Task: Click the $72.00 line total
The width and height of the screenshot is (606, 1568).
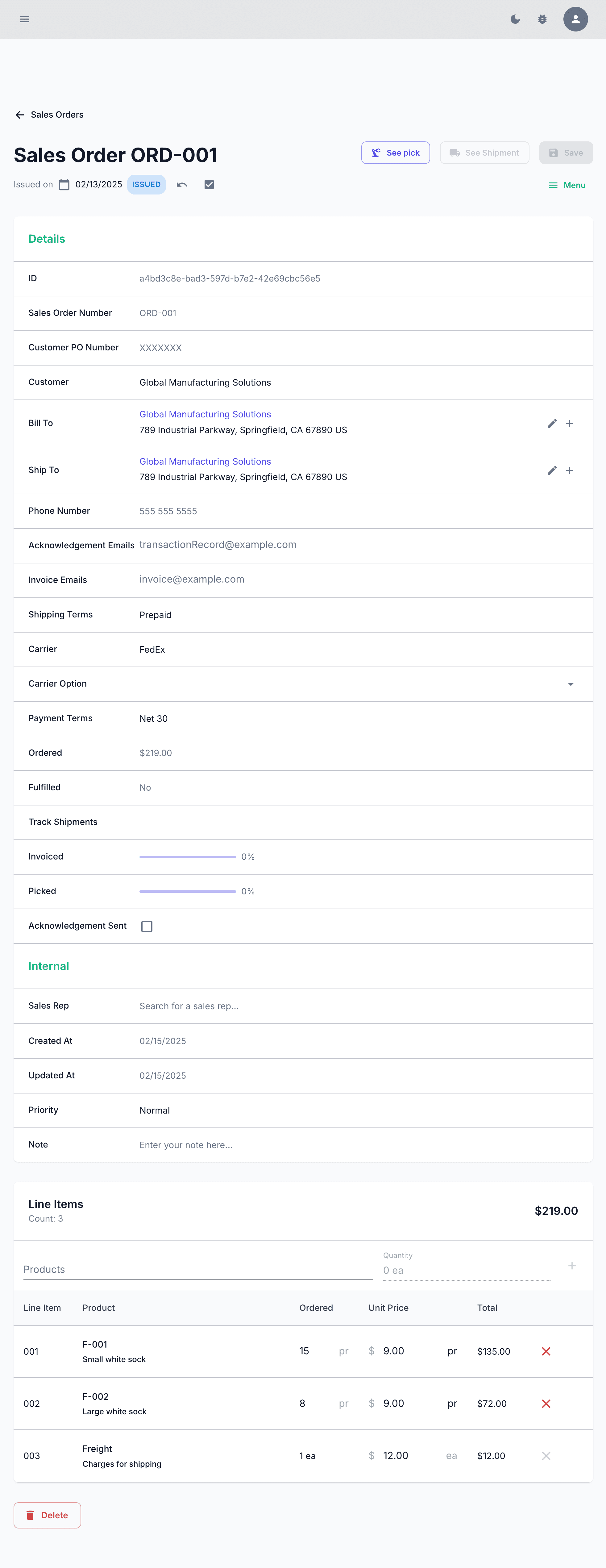Action: click(x=492, y=1404)
